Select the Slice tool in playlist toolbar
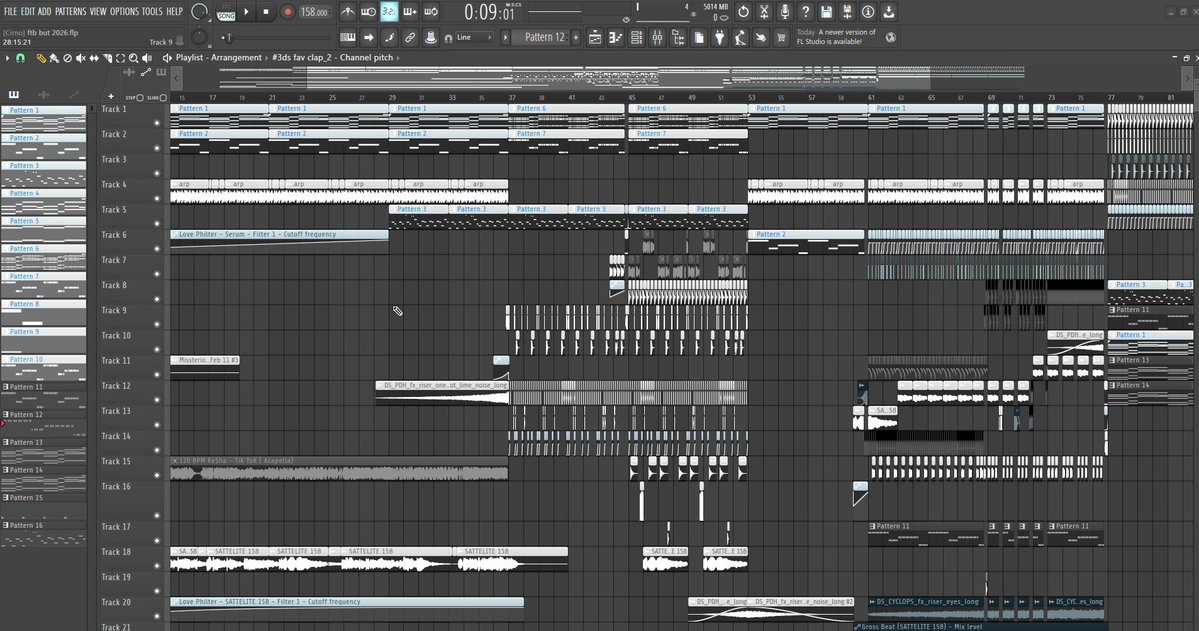Image resolution: width=1199 pixels, height=631 pixels. [x=107, y=58]
